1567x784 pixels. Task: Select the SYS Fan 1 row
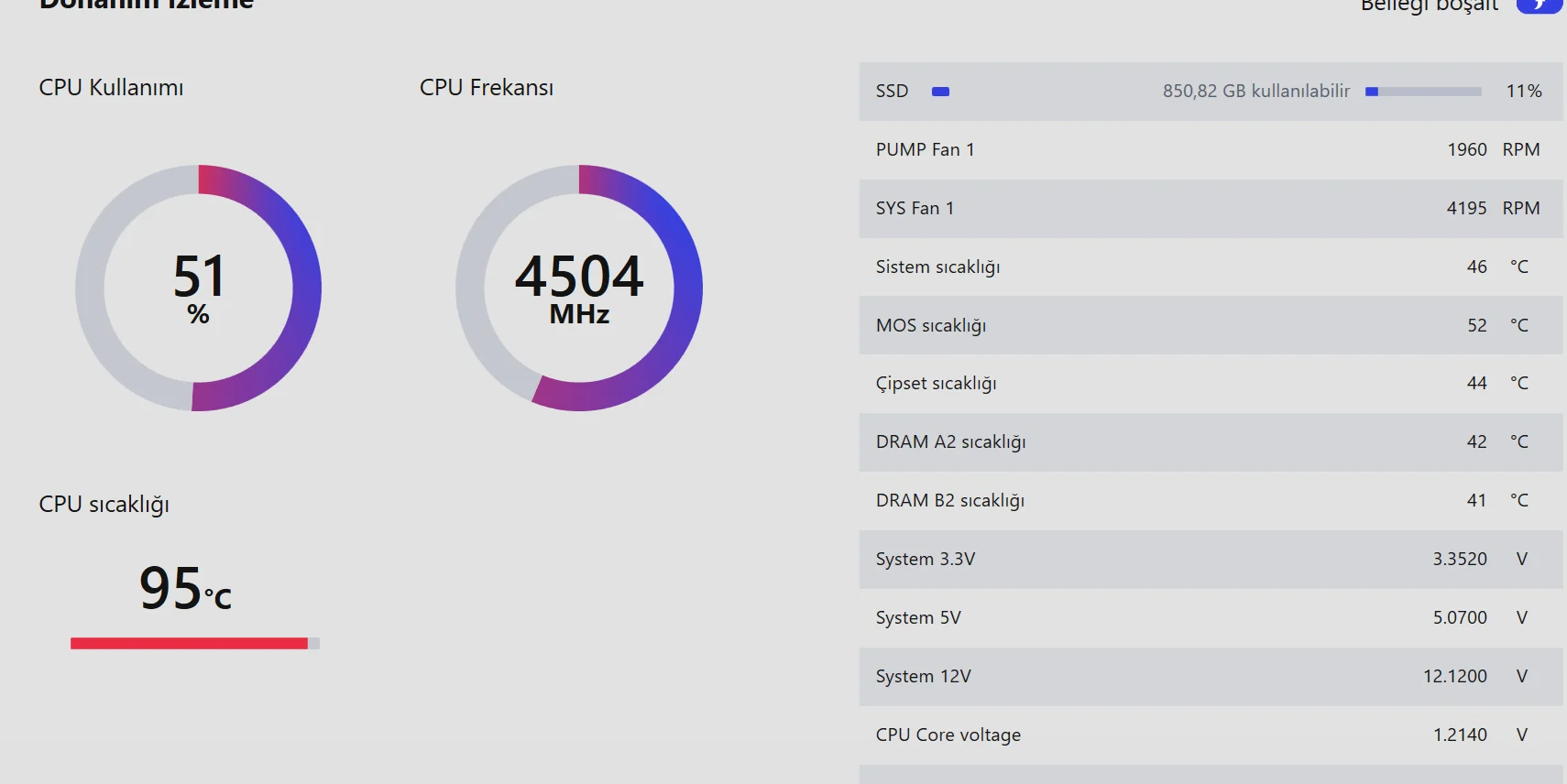(x=1210, y=209)
